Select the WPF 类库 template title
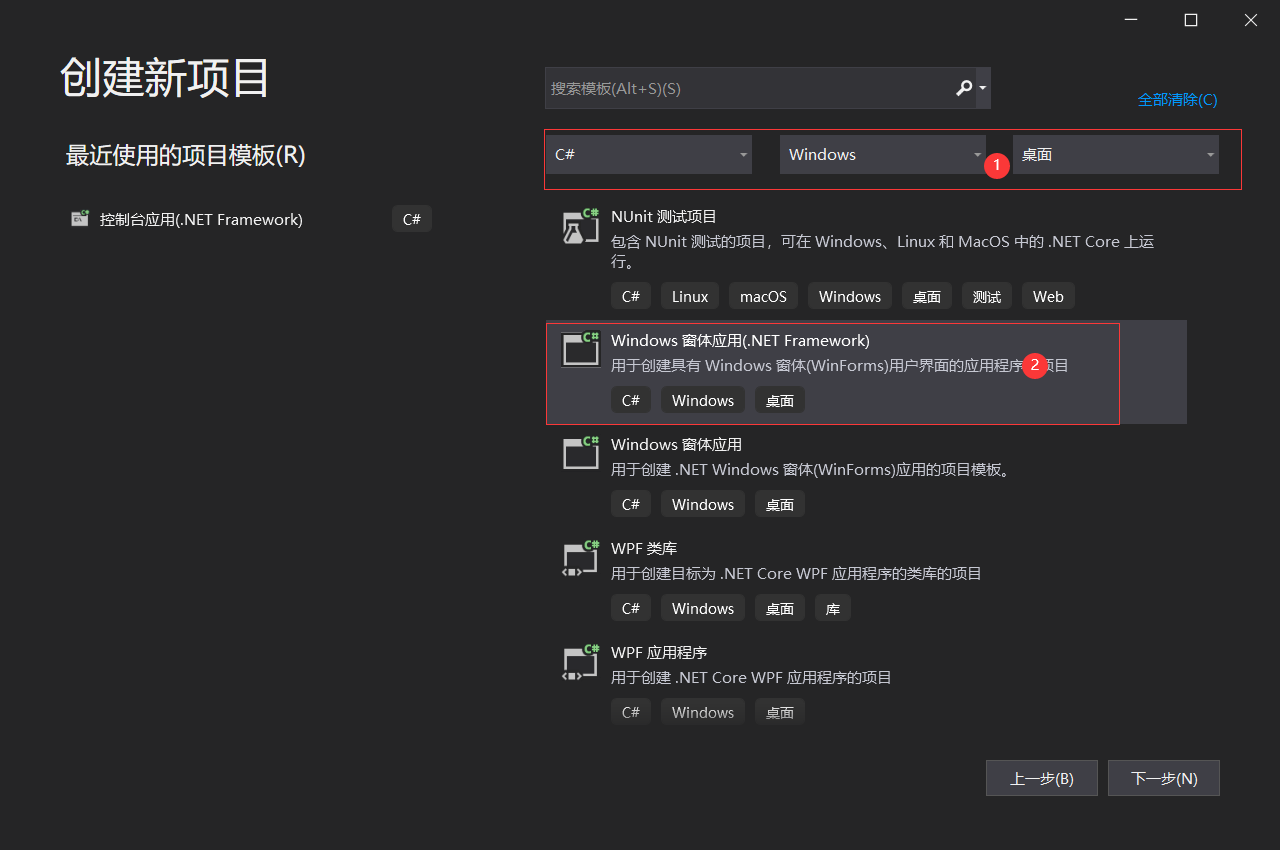 click(644, 548)
